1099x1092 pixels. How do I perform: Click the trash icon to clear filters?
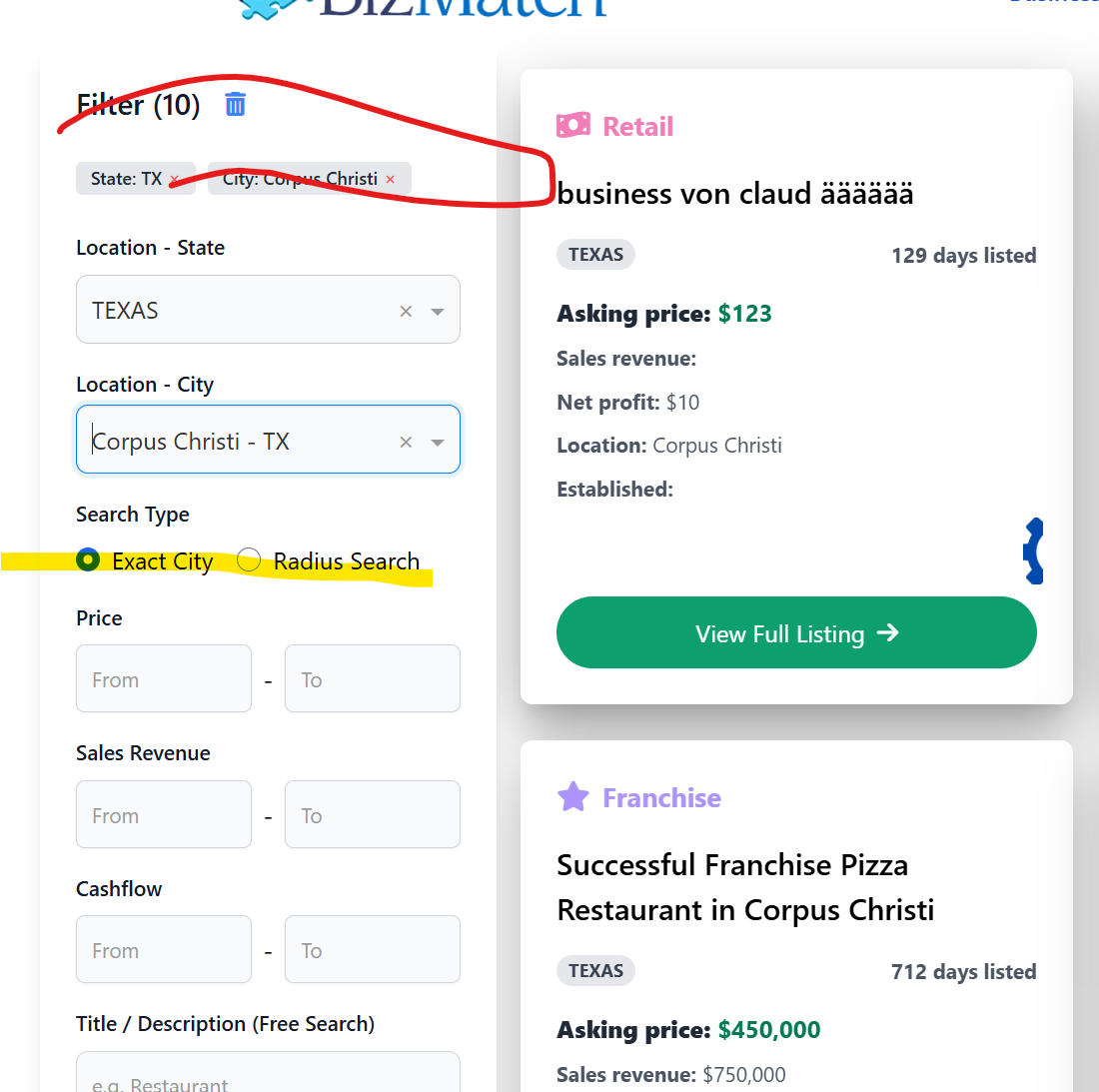[x=235, y=104]
